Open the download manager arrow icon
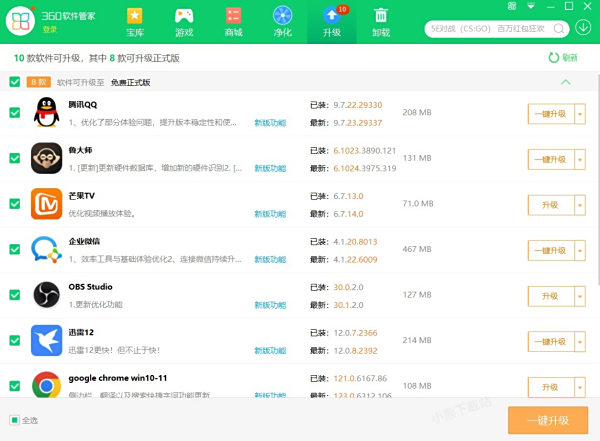This screenshot has width=600, height=441. (583, 28)
